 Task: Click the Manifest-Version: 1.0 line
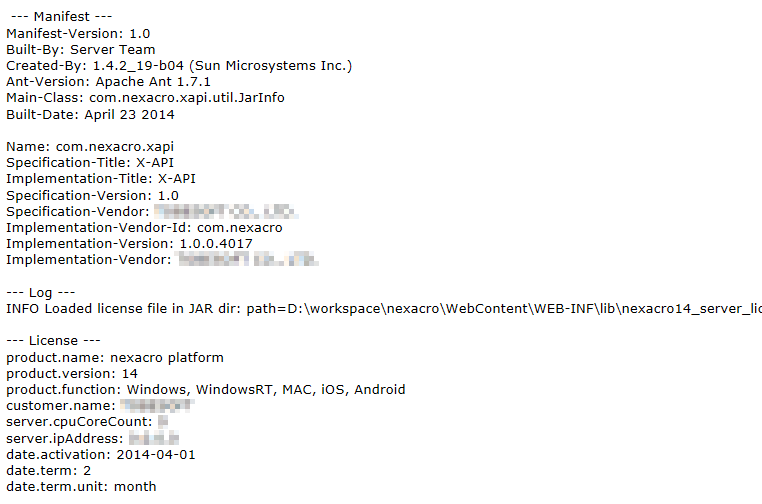coord(79,33)
